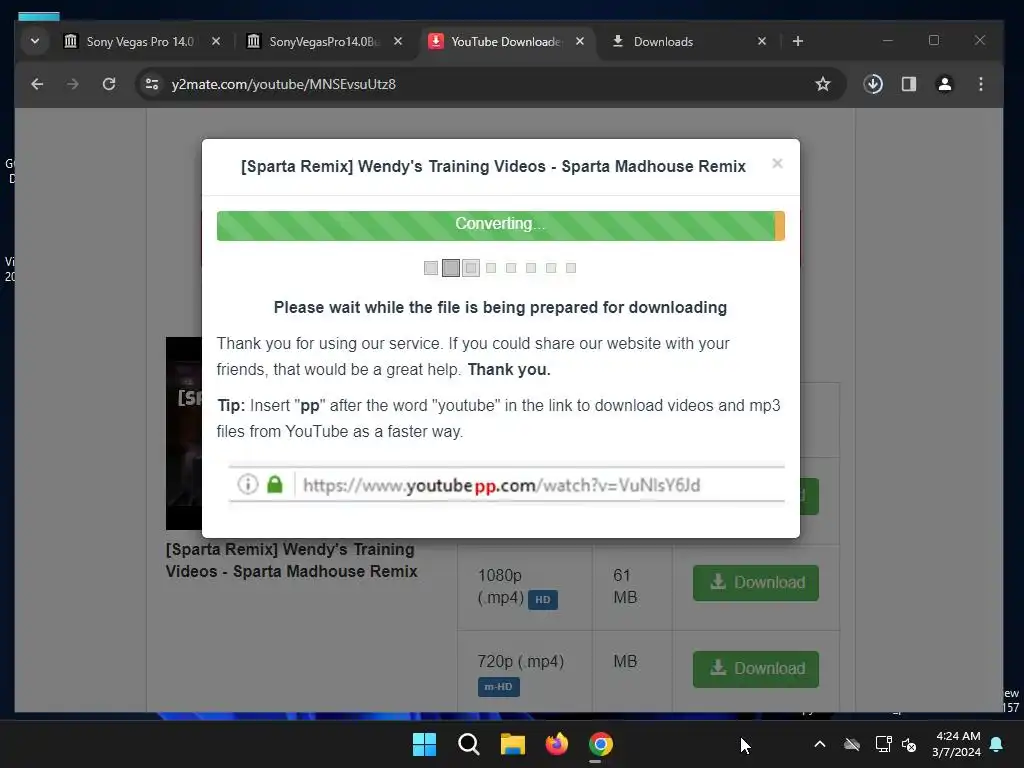Open the notification bell in the tray
This screenshot has width=1024, height=768.
[997, 744]
